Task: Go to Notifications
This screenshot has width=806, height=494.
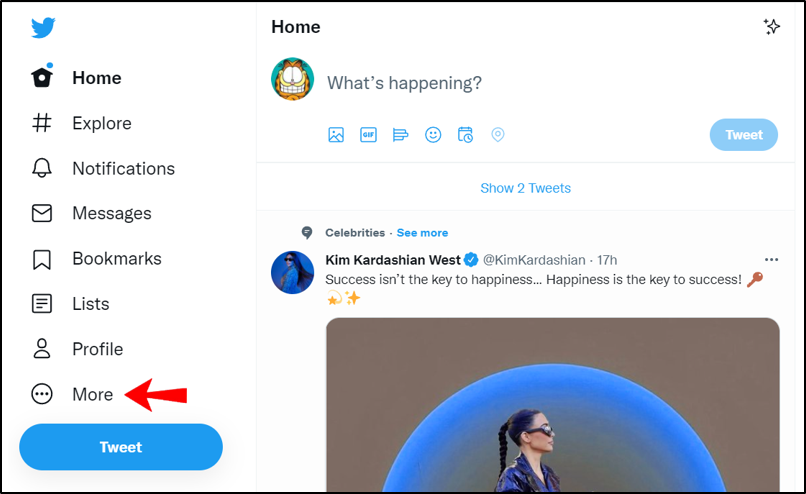Action: [x=122, y=169]
